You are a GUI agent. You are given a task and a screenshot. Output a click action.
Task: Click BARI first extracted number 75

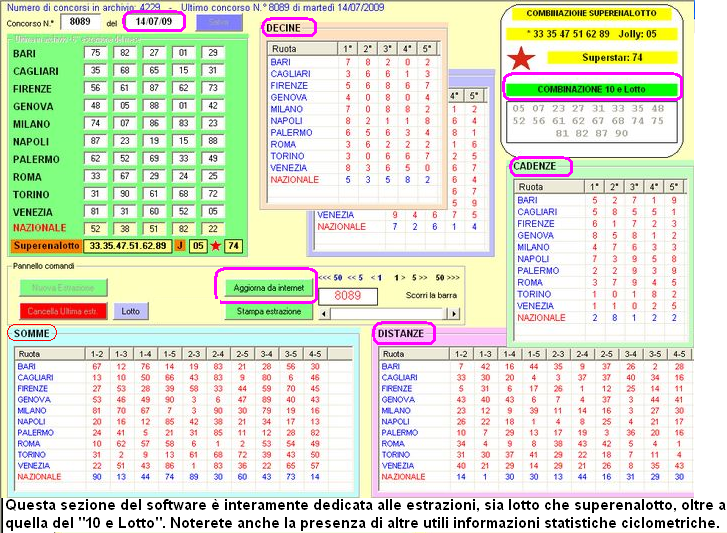tap(96, 53)
